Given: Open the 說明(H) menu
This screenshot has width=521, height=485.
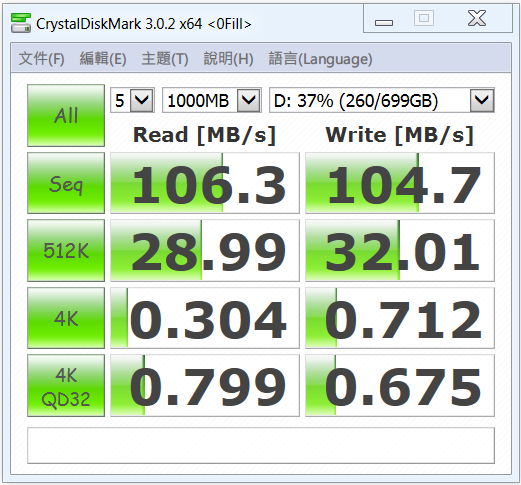Looking at the screenshot, I should pyautogui.click(x=228, y=59).
